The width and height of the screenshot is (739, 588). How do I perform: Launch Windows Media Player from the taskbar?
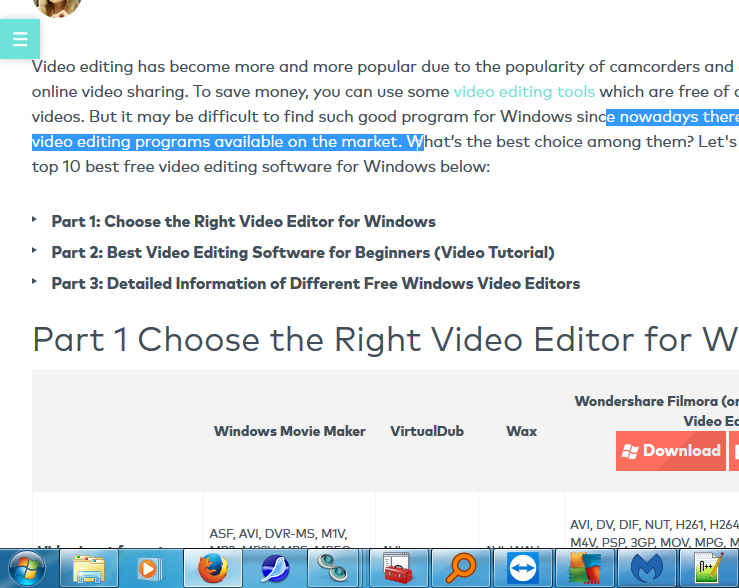point(150,569)
